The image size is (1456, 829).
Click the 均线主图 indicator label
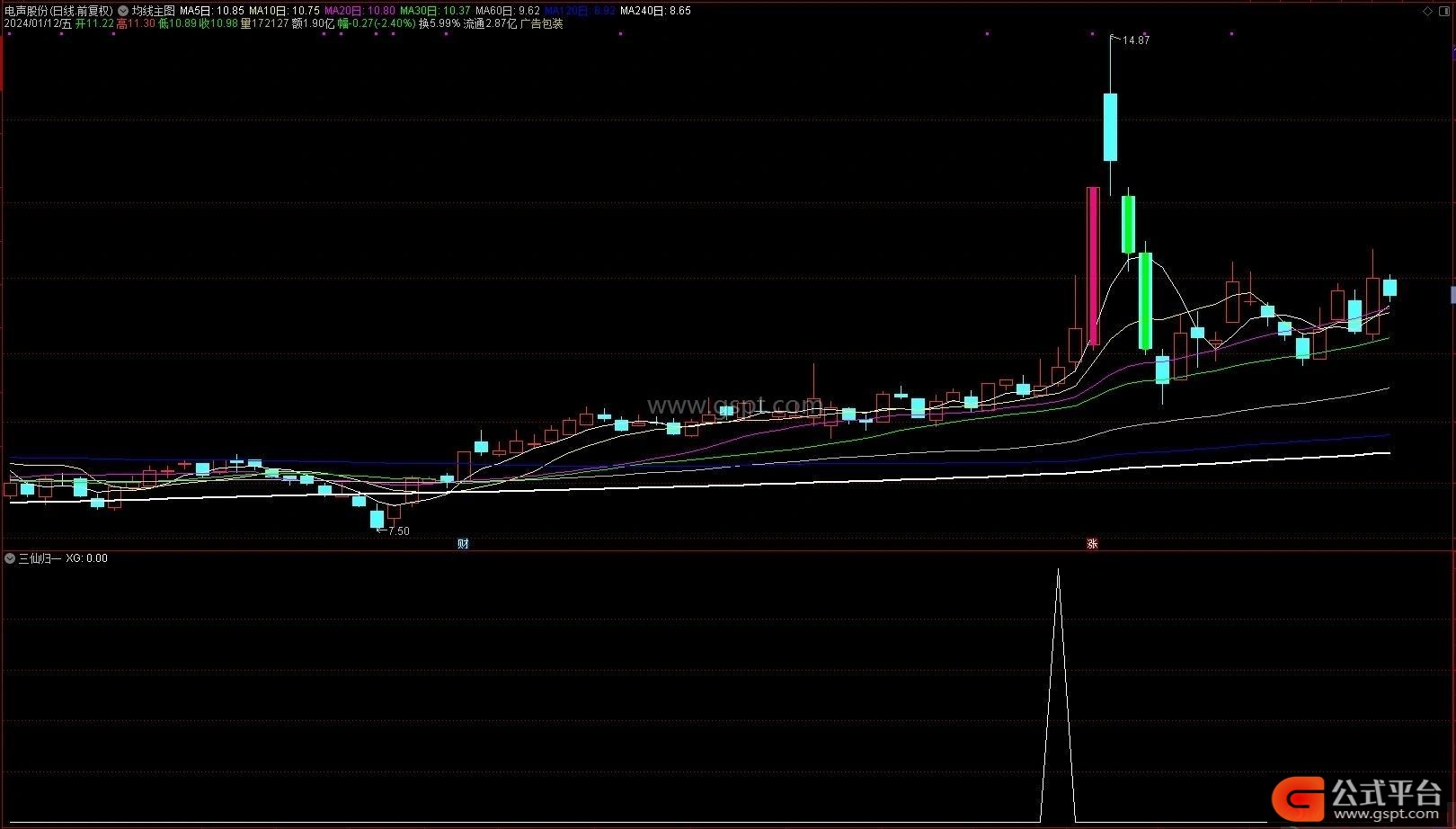click(x=154, y=11)
